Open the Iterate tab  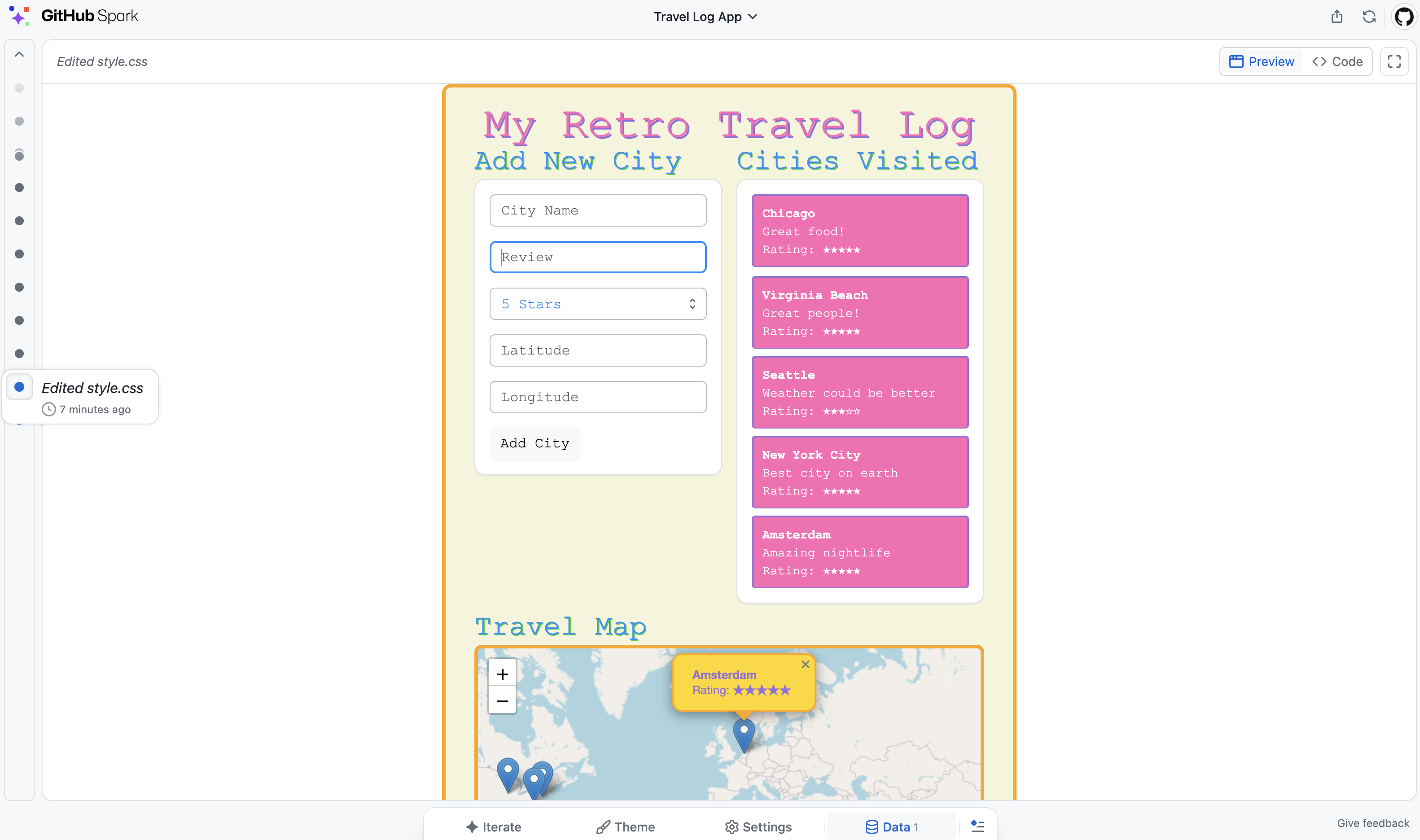tap(493, 827)
